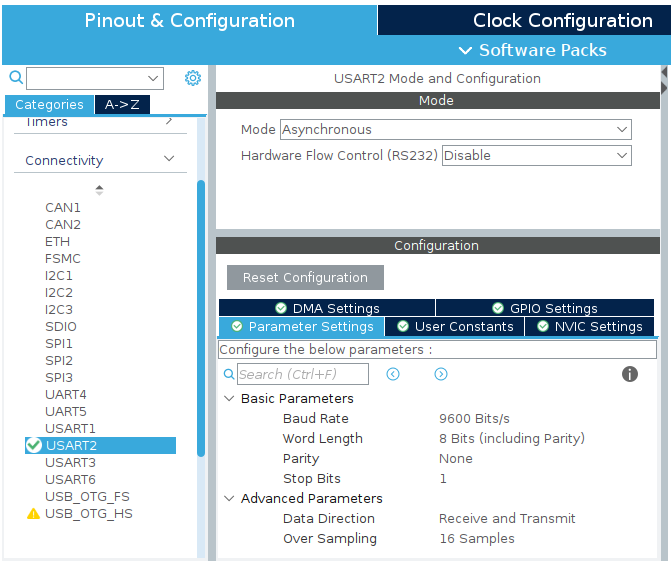This screenshot has height=561, width=671.
Task: Open the Mode dropdown set to Asynchronous
Action: point(455,130)
